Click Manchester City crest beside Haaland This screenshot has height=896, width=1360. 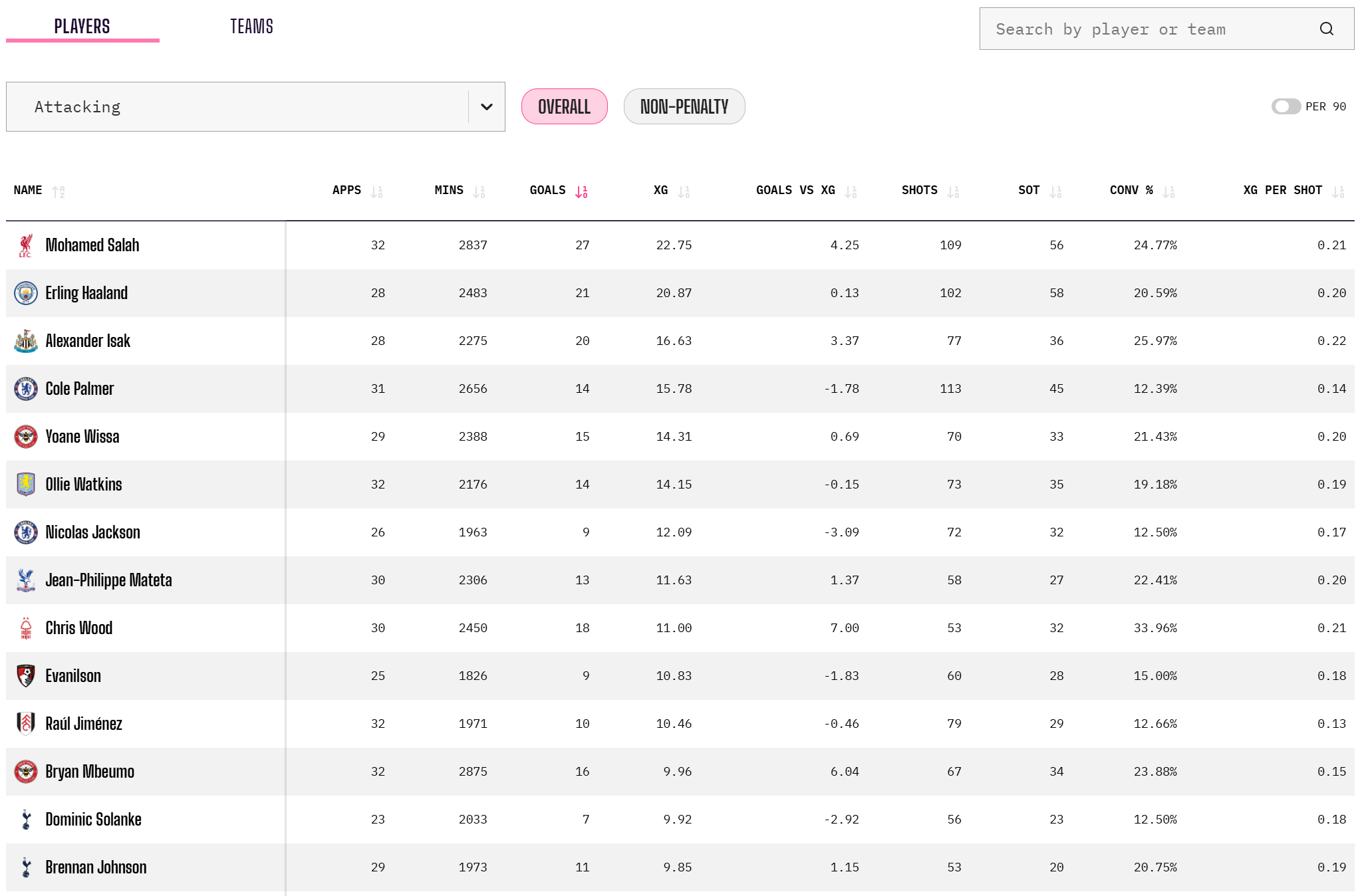point(26,293)
